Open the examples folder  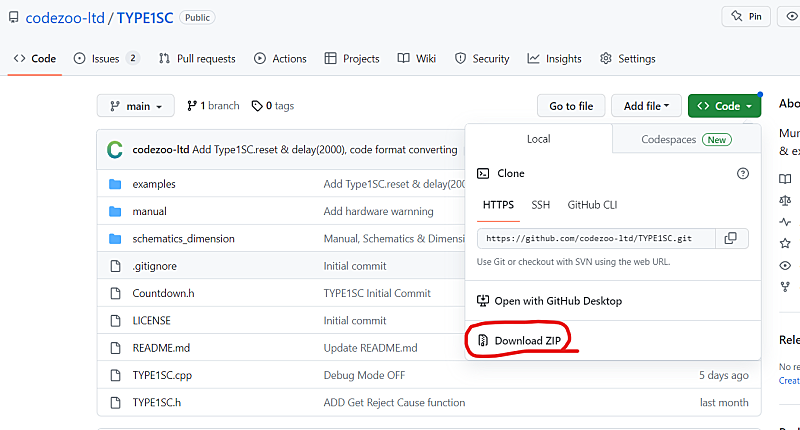pyautogui.click(x=154, y=184)
